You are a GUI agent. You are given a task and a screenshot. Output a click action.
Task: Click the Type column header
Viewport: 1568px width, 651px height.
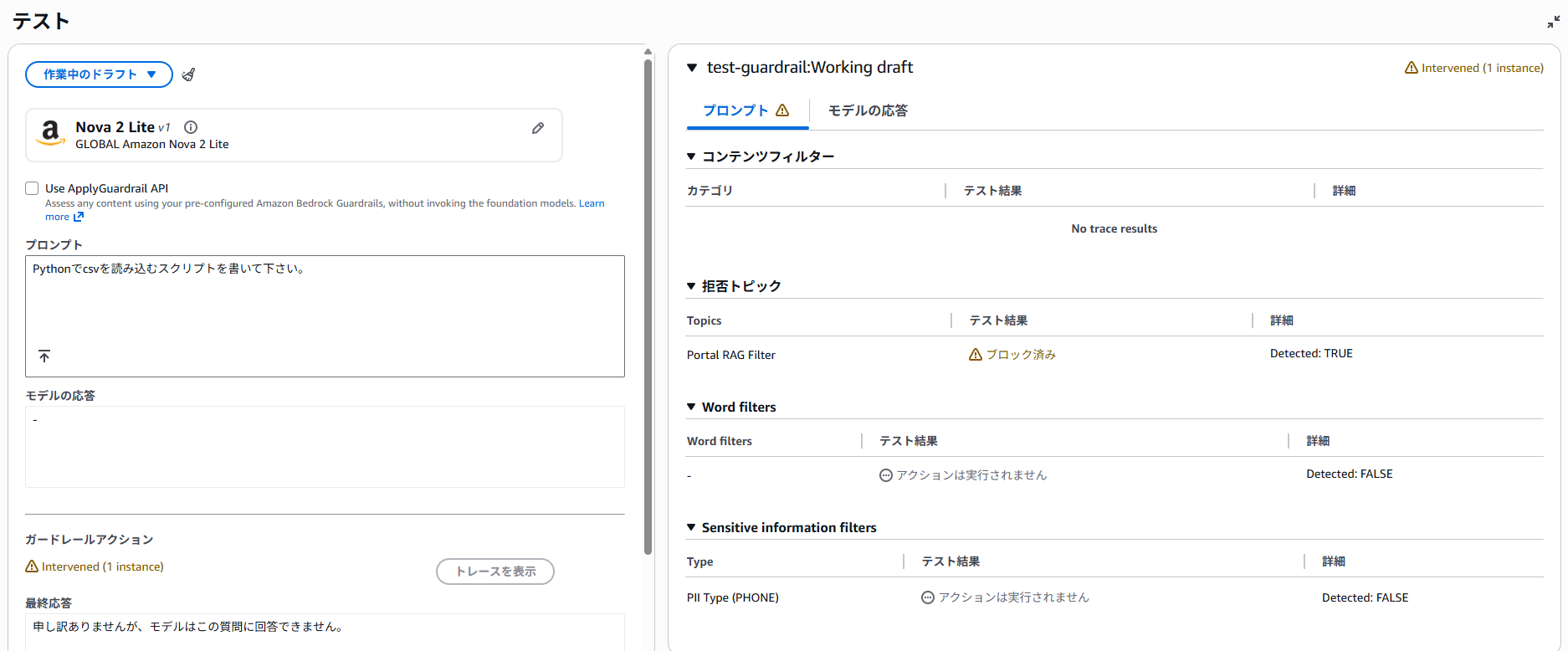(700, 561)
